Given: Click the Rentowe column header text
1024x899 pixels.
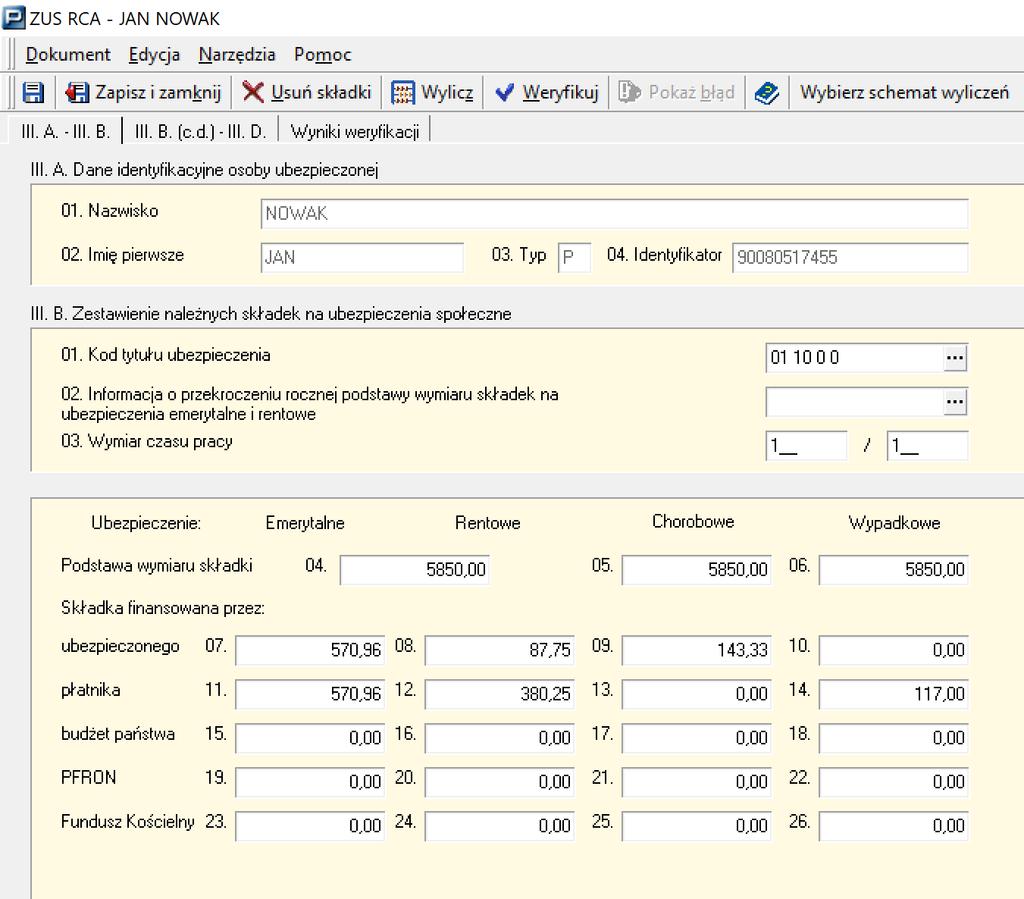Looking at the screenshot, I should pyautogui.click(x=488, y=523).
